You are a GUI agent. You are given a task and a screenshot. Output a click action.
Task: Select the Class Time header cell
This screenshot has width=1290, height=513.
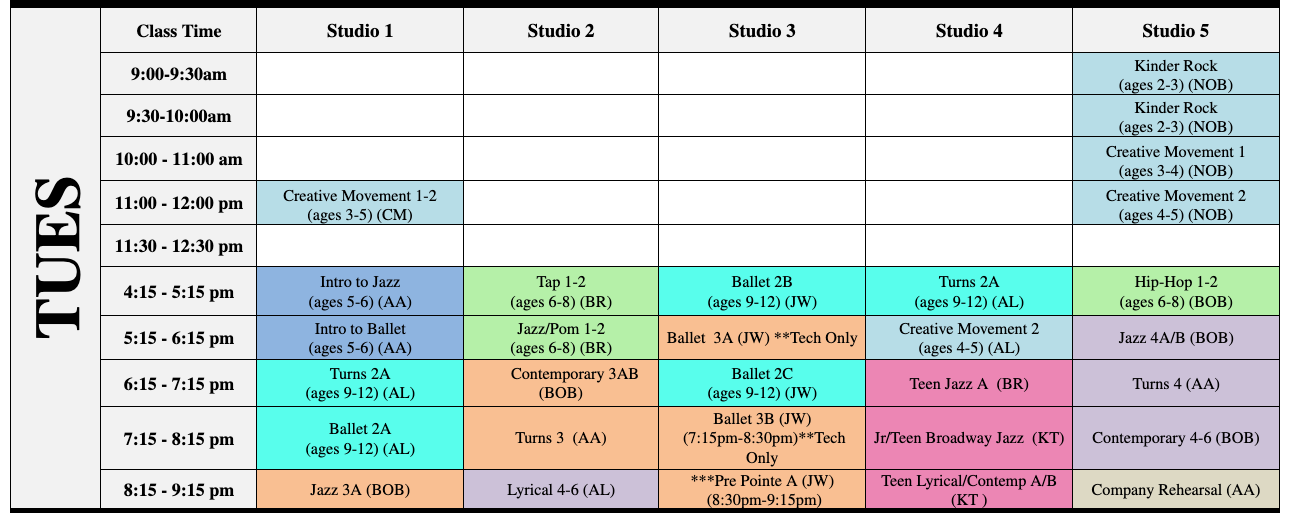click(x=179, y=31)
